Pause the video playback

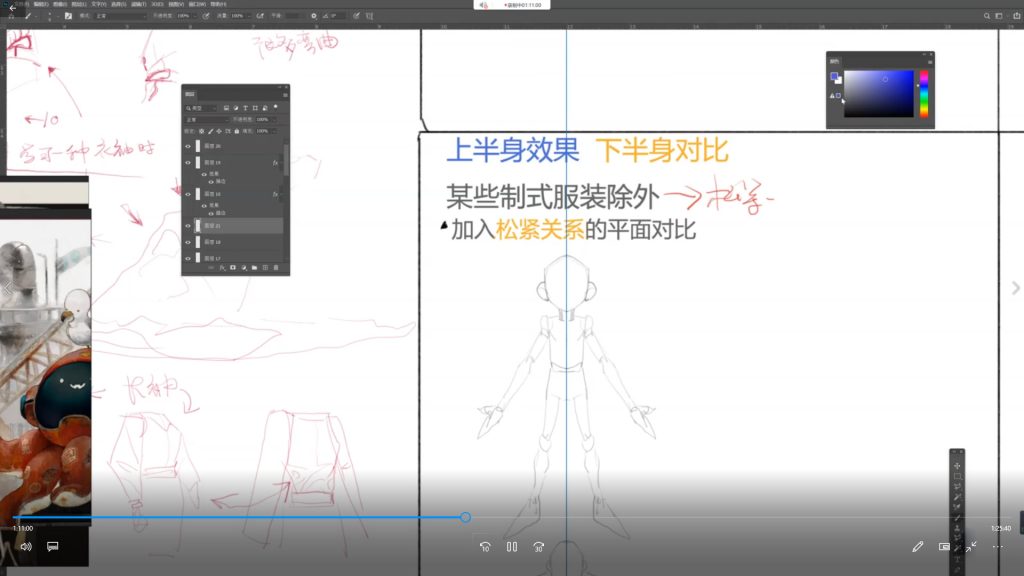(512, 547)
